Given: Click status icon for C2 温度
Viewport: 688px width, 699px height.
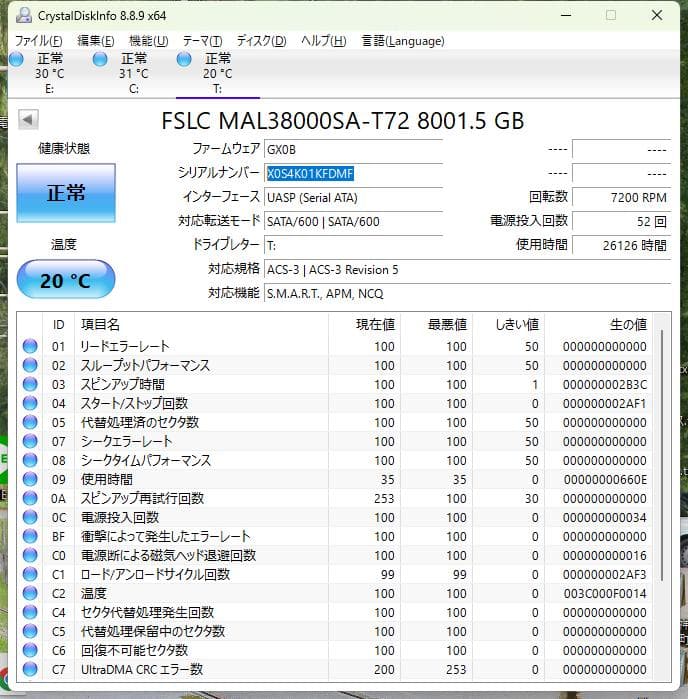Looking at the screenshot, I should [30, 593].
